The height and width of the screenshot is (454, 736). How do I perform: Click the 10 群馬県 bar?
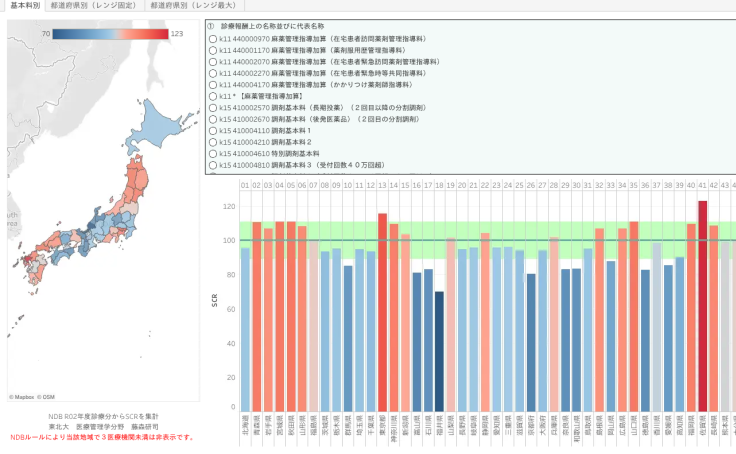click(x=348, y=339)
